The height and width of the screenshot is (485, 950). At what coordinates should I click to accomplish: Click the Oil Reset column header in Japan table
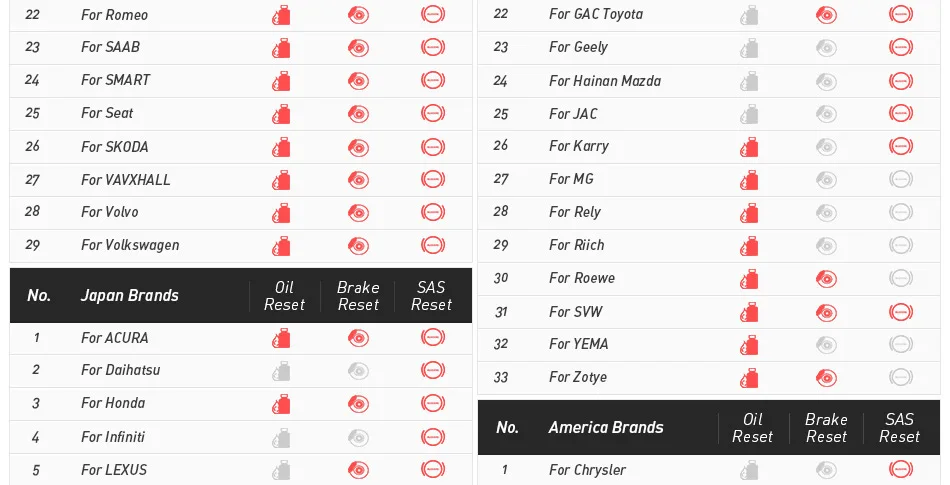(284, 295)
